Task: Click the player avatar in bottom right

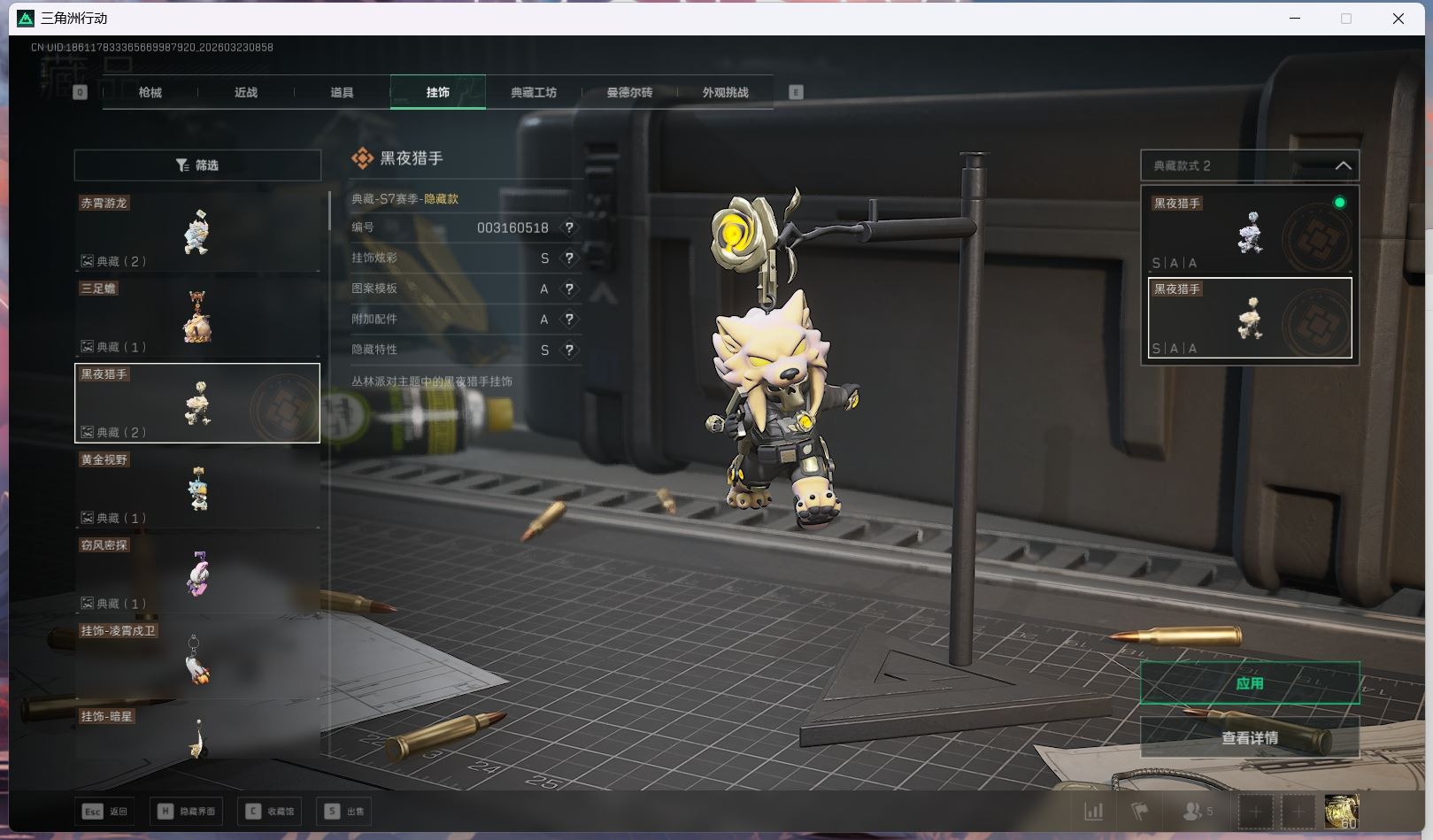Action: coord(1341,811)
